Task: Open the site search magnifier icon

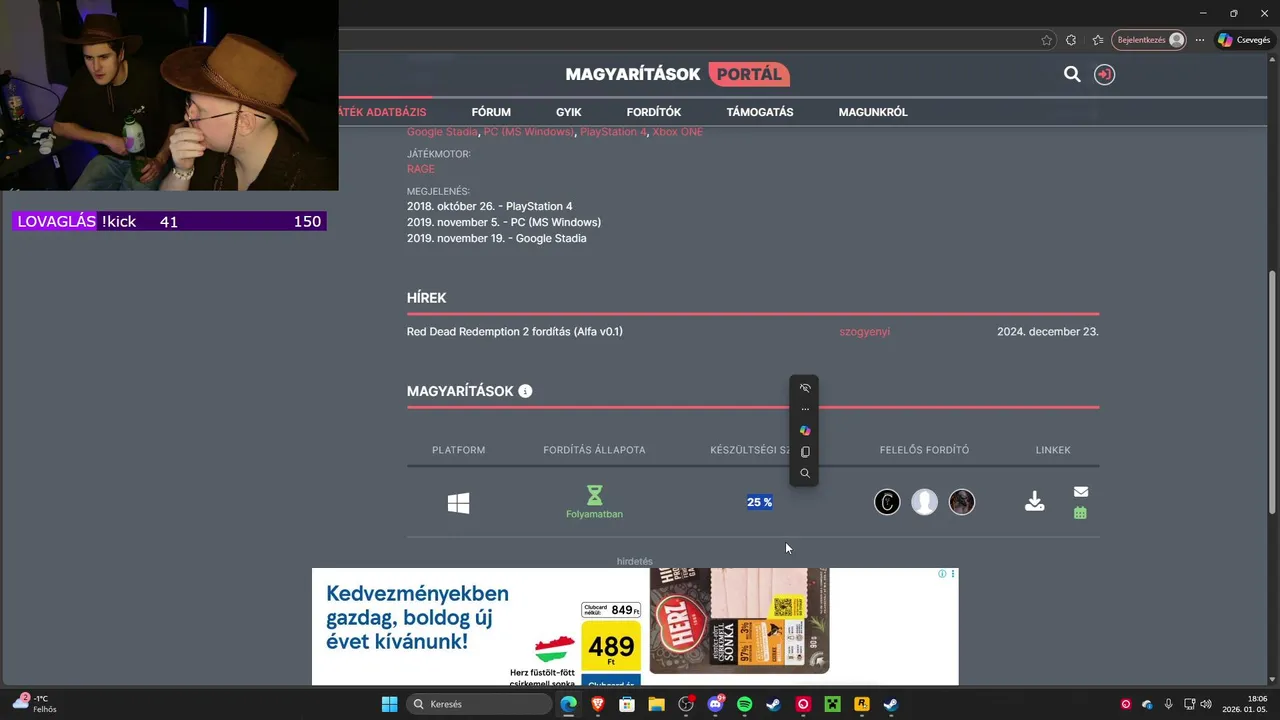Action: 1072,74
